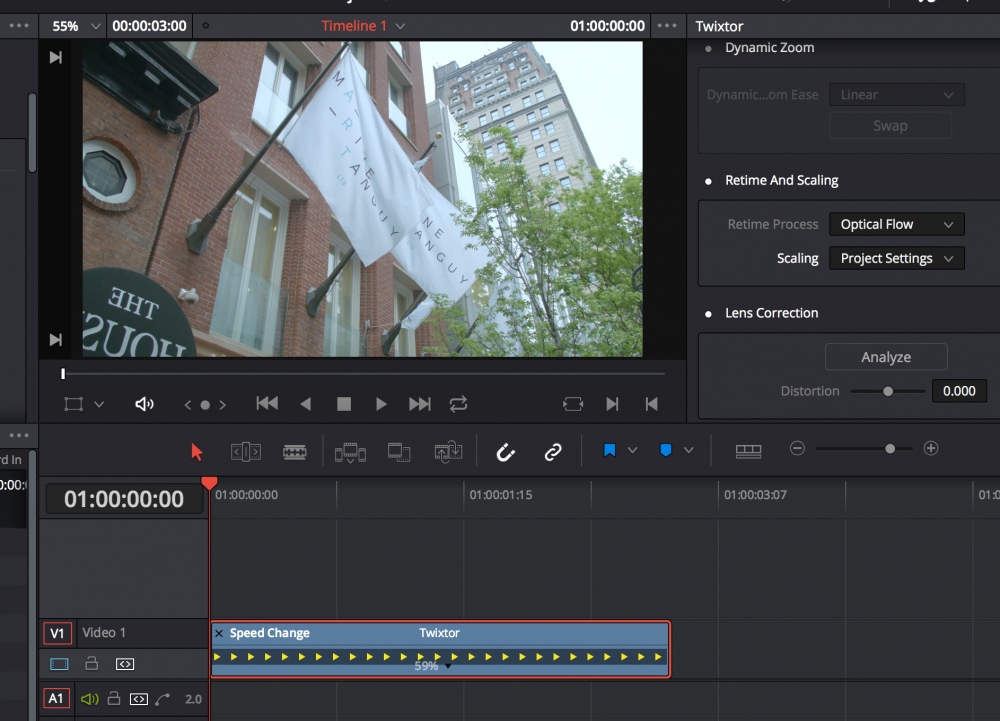This screenshot has width=1000, height=721.
Task: Switch context via the Twixtor panel title
Action: tap(719, 25)
